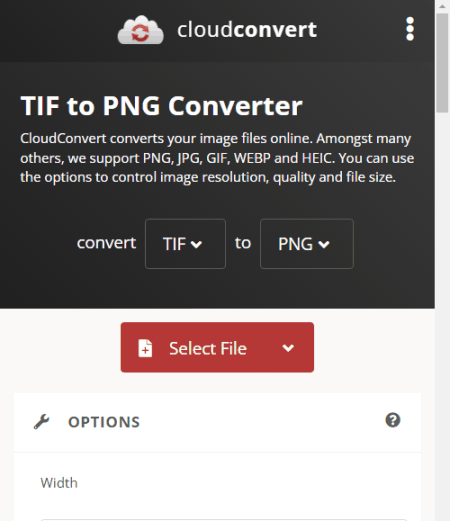Click the CloudConvert cloud logo icon

(x=141, y=30)
